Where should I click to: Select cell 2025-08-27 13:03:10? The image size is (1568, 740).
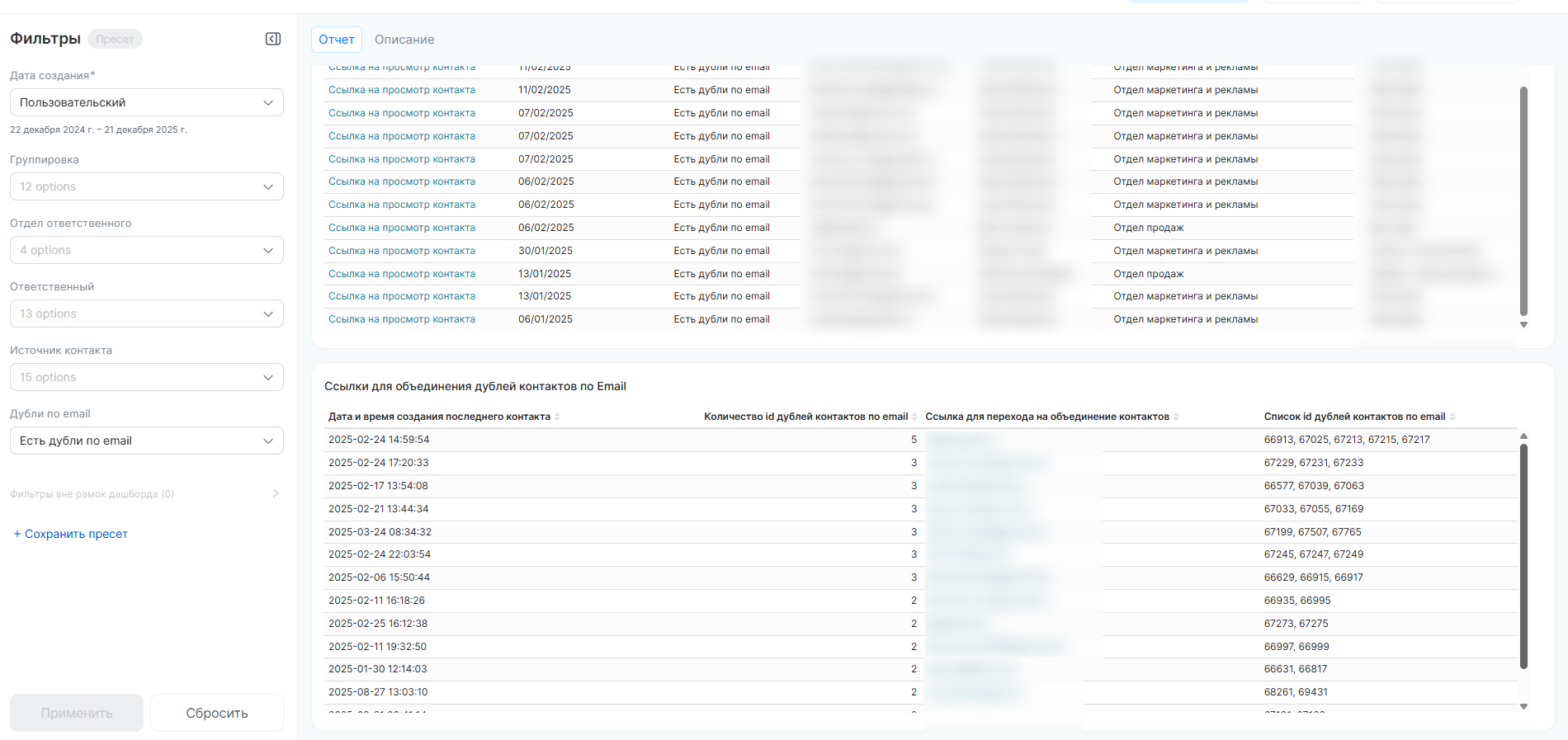pos(378,692)
